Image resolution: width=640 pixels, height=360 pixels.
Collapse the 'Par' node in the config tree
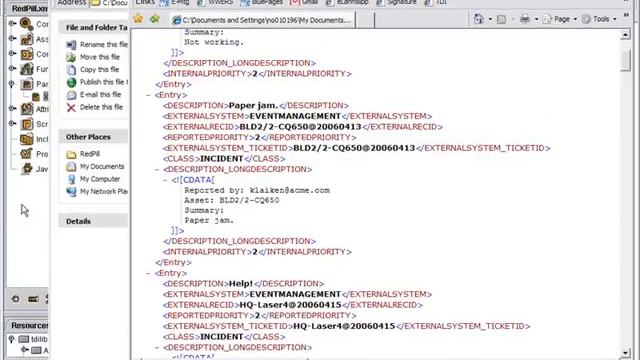[x=11, y=84]
